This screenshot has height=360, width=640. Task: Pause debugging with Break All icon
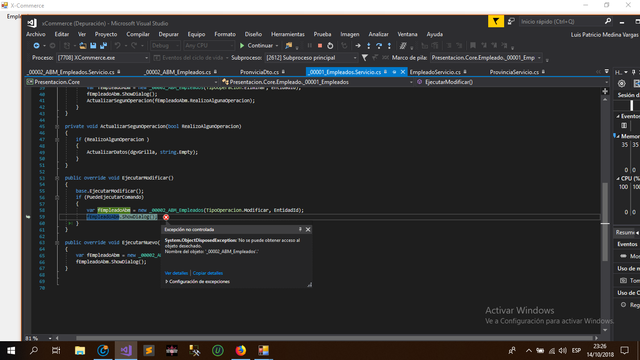(x=309, y=46)
